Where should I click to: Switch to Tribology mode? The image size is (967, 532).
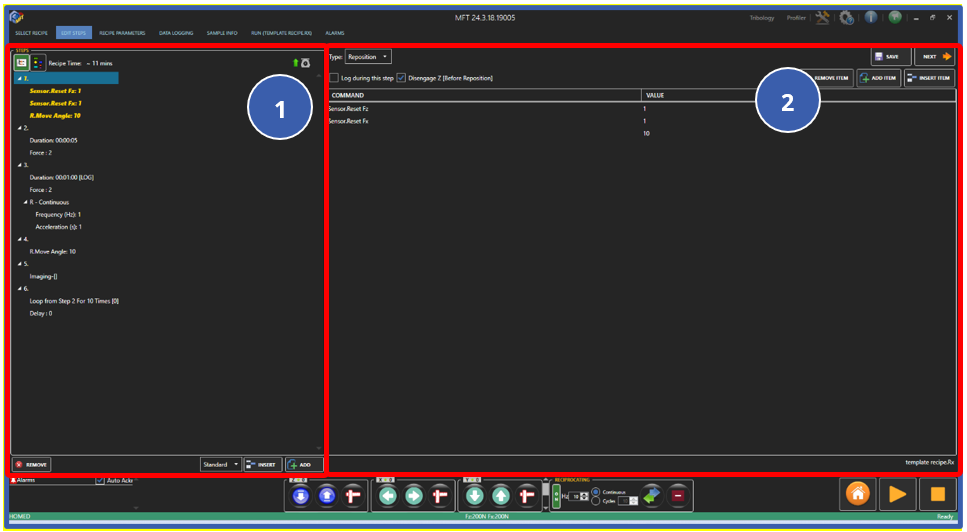click(762, 18)
